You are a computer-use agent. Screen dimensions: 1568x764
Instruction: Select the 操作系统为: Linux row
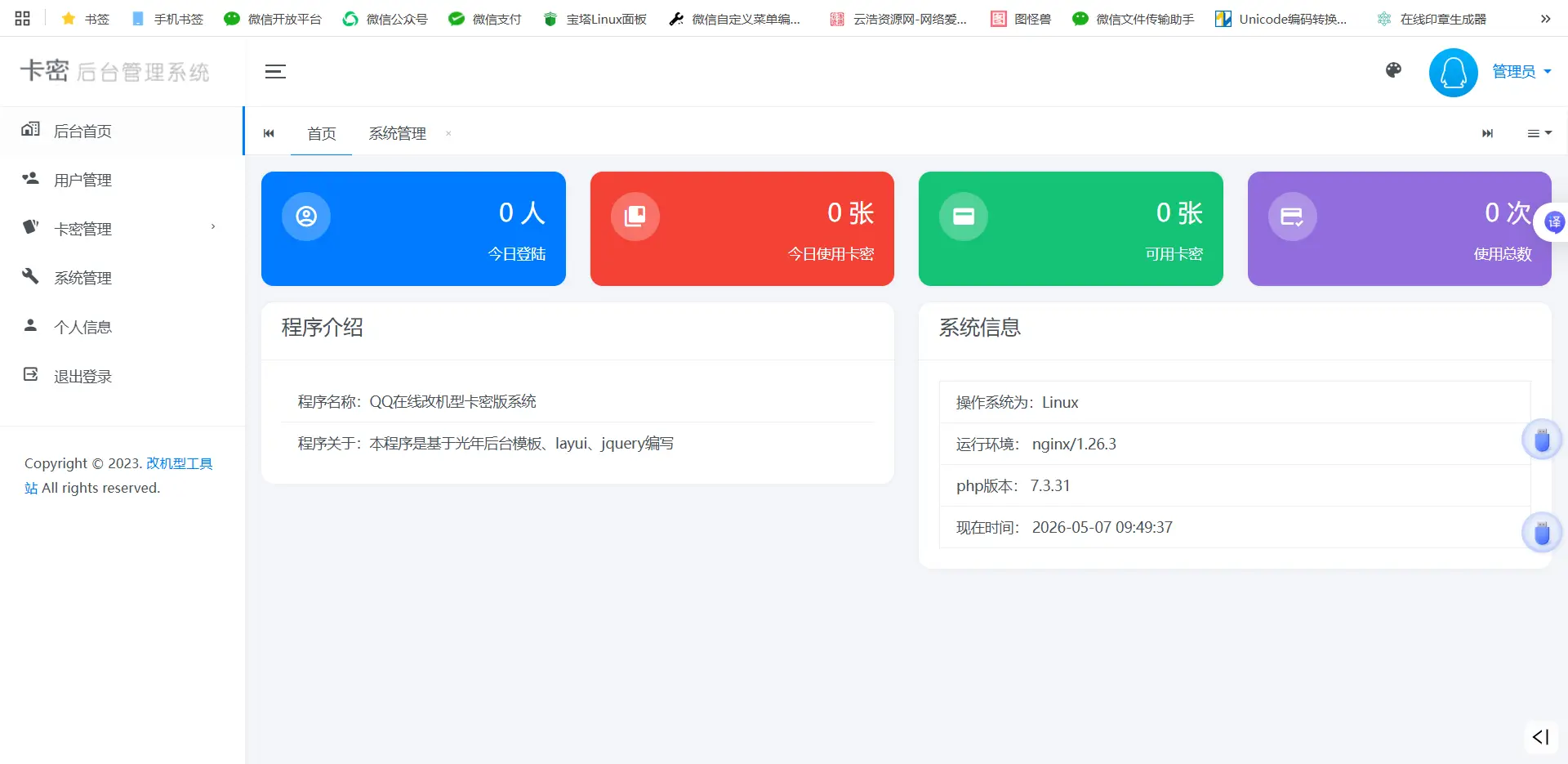(x=1235, y=402)
